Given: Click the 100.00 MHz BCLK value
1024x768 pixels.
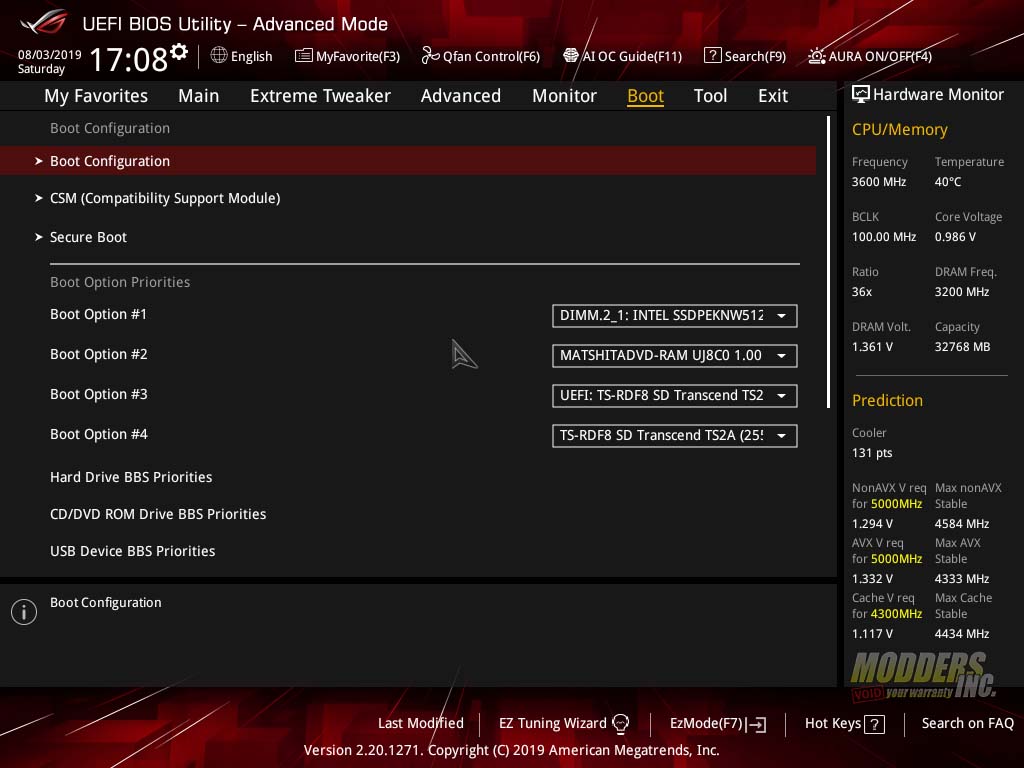Looking at the screenshot, I should pos(884,237).
